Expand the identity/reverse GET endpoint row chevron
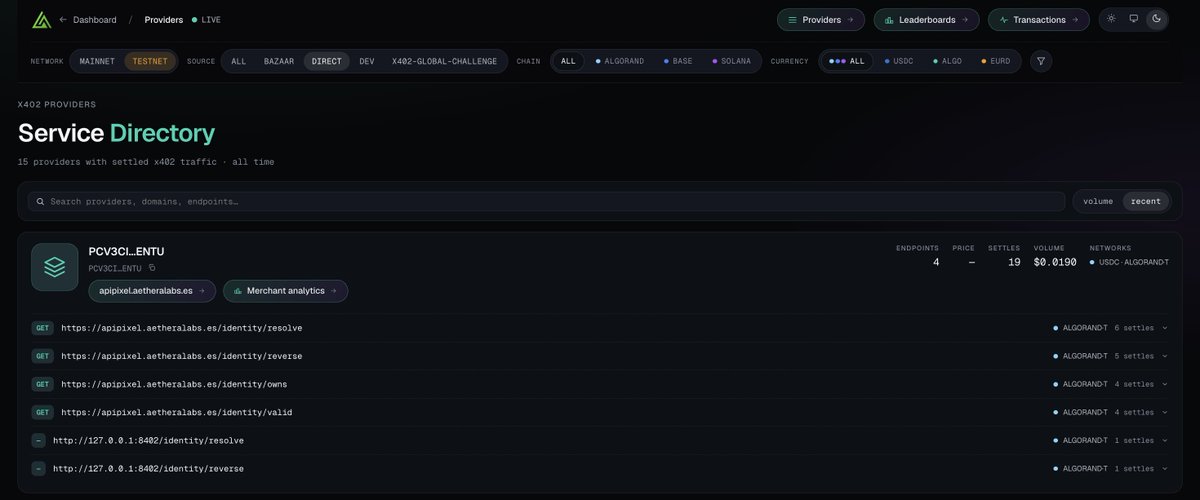 click(1164, 356)
